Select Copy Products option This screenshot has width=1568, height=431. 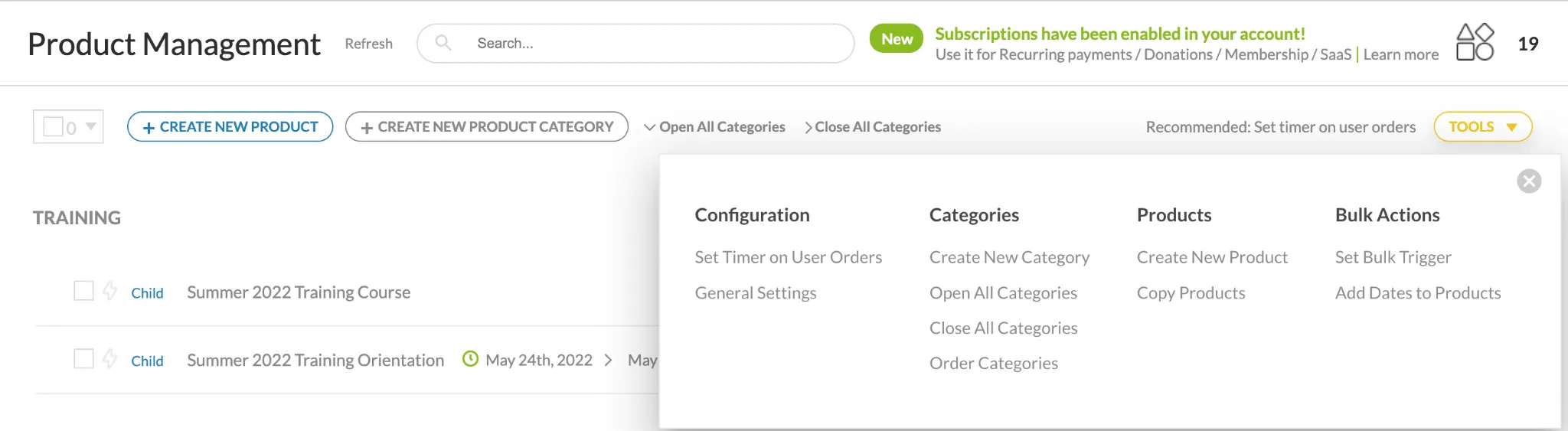[1191, 293]
